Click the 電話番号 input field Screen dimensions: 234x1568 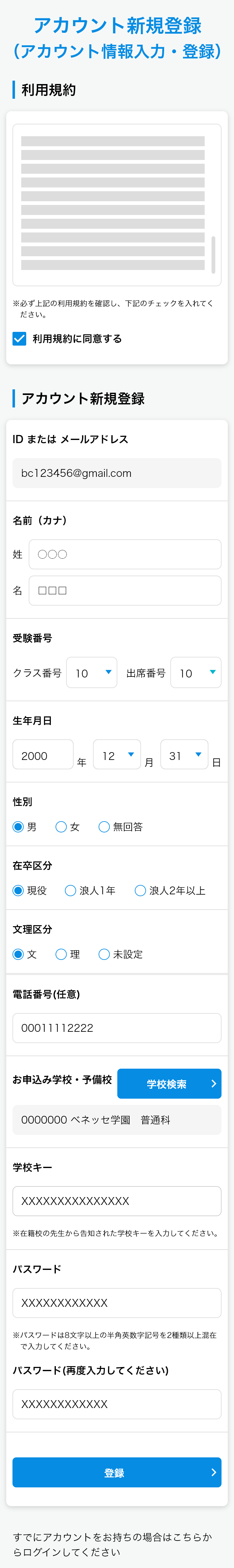(117, 1028)
